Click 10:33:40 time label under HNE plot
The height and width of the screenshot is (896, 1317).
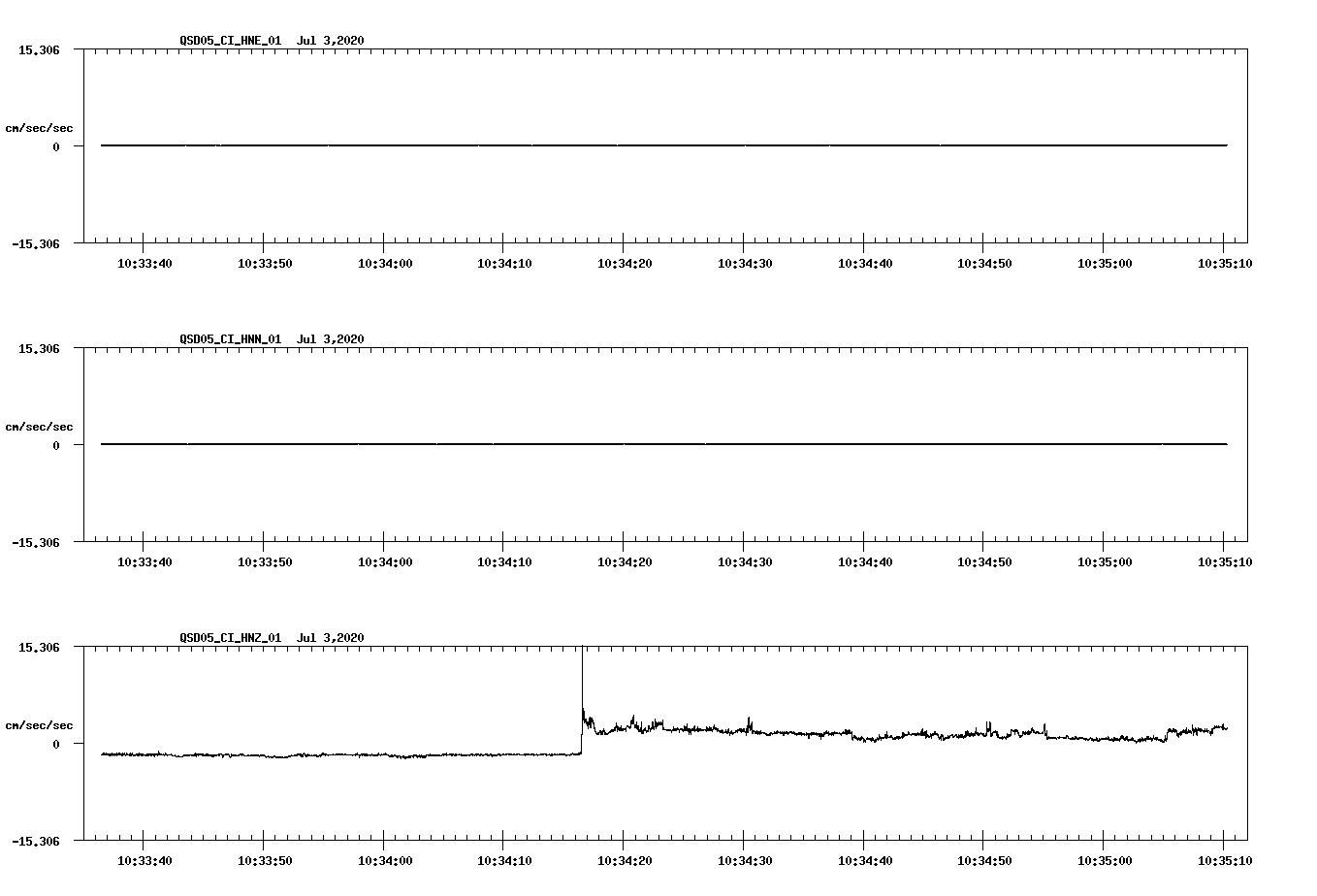[x=144, y=264]
